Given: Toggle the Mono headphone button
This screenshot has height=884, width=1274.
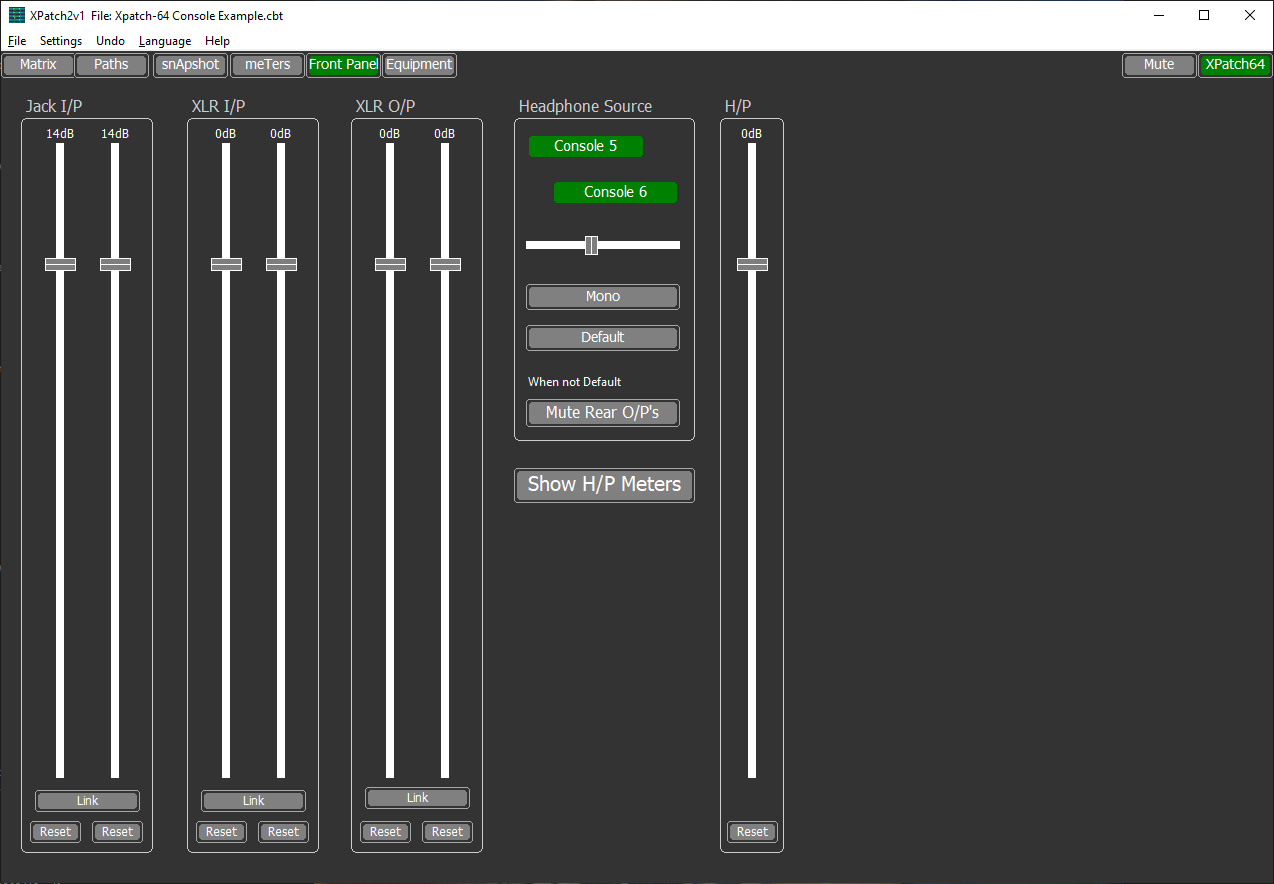Looking at the screenshot, I should click(x=603, y=297).
